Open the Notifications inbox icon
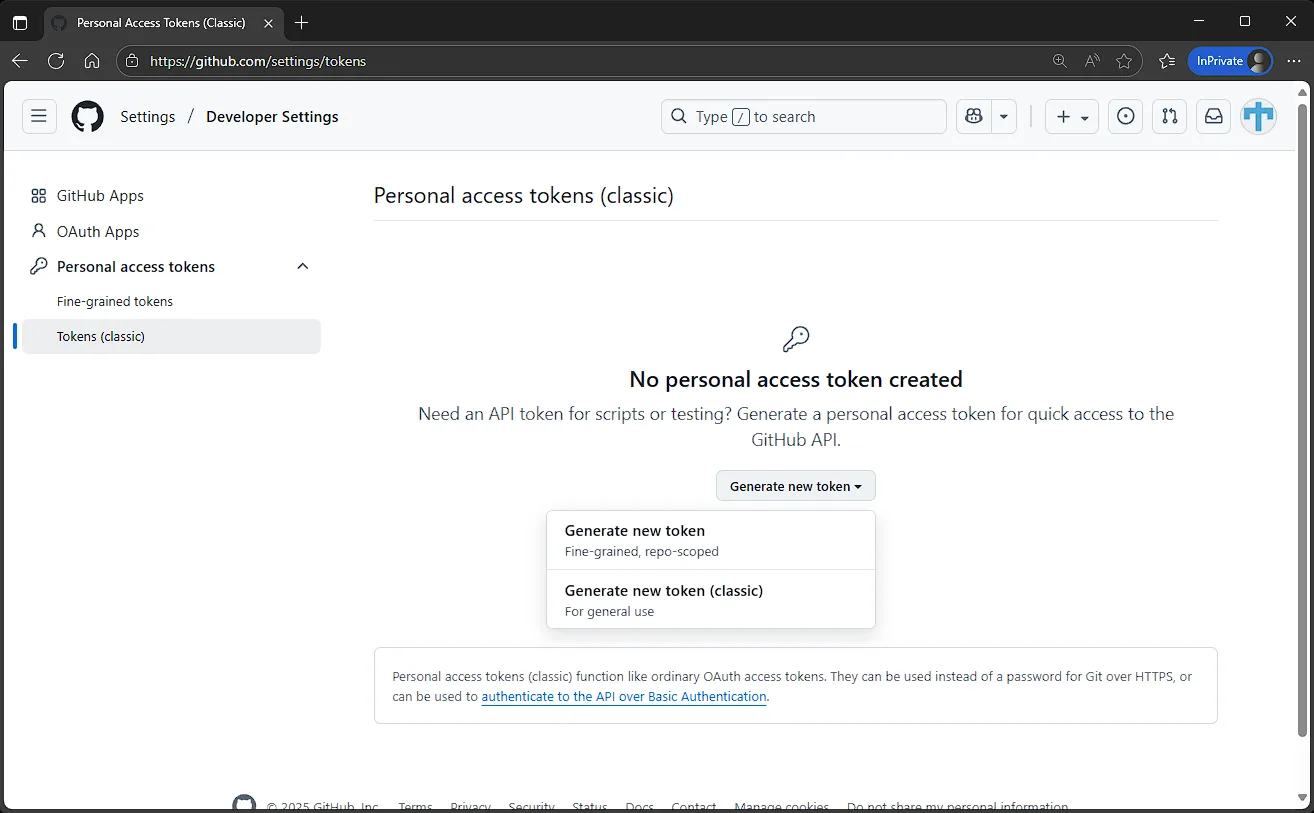 pyautogui.click(x=1213, y=116)
